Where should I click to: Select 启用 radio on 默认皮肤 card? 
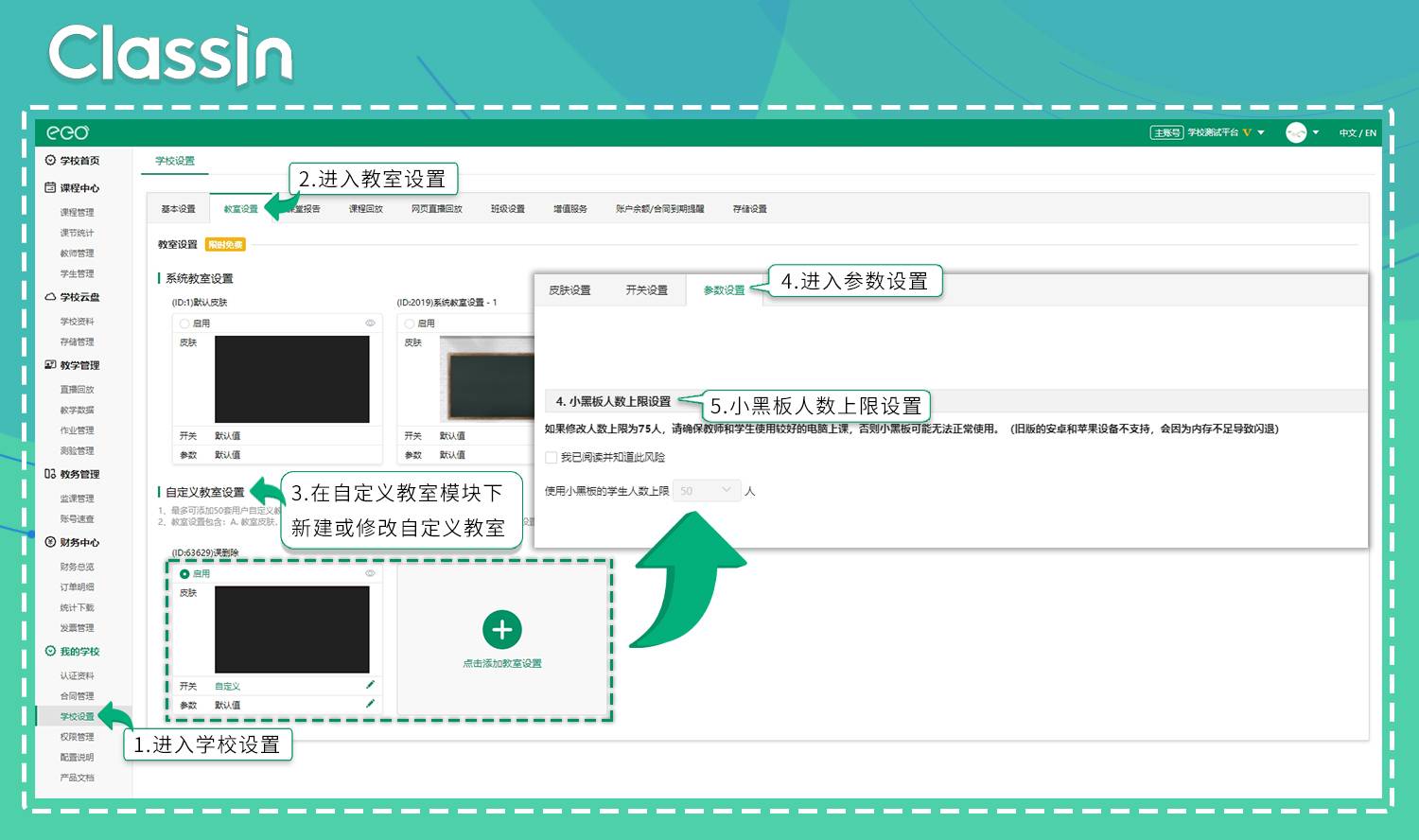pyautogui.click(x=184, y=324)
